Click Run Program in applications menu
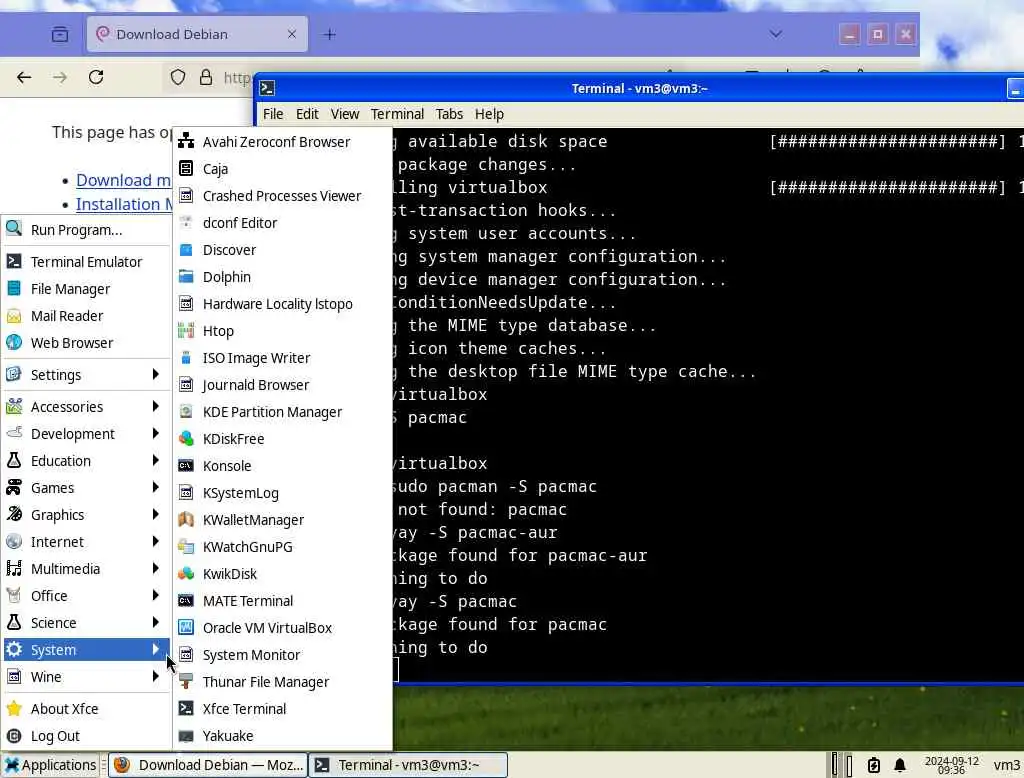Image resolution: width=1024 pixels, height=778 pixels. click(86, 230)
